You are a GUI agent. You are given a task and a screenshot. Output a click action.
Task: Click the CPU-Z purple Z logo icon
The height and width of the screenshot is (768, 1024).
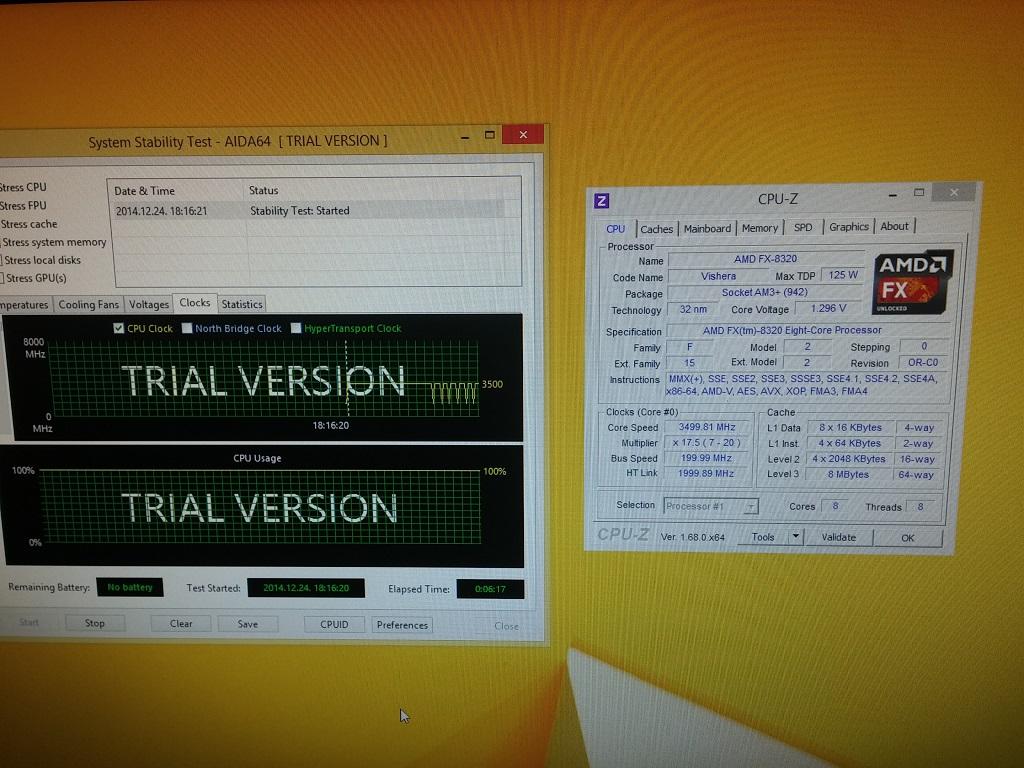601,200
